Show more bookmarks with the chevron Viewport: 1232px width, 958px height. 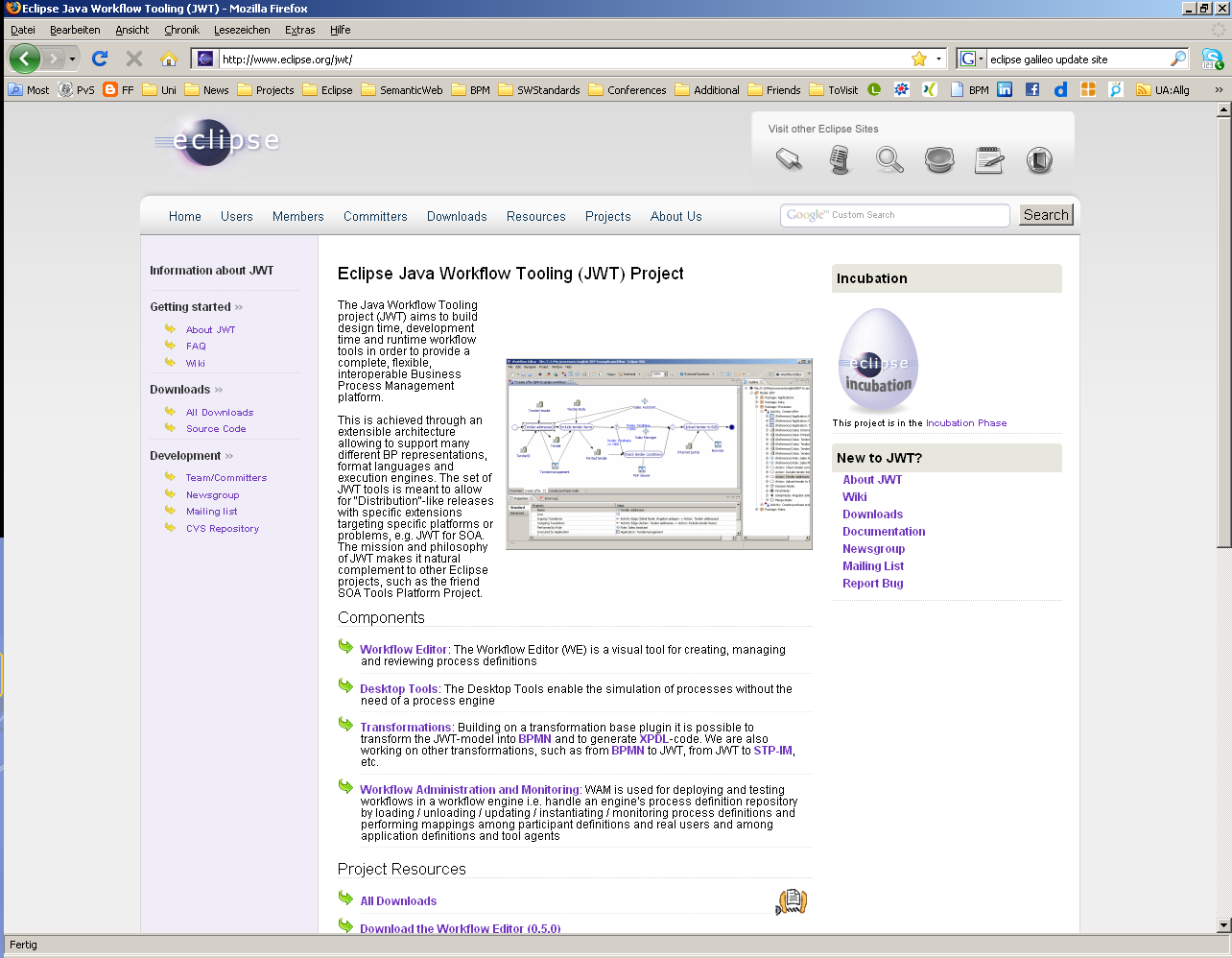[x=1219, y=89]
